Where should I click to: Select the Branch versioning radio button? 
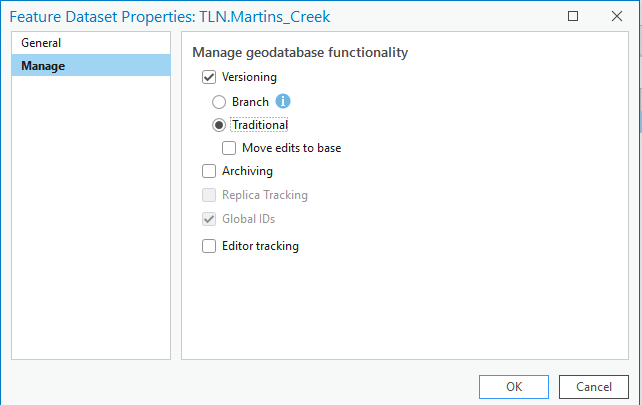(x=219, y=102)
